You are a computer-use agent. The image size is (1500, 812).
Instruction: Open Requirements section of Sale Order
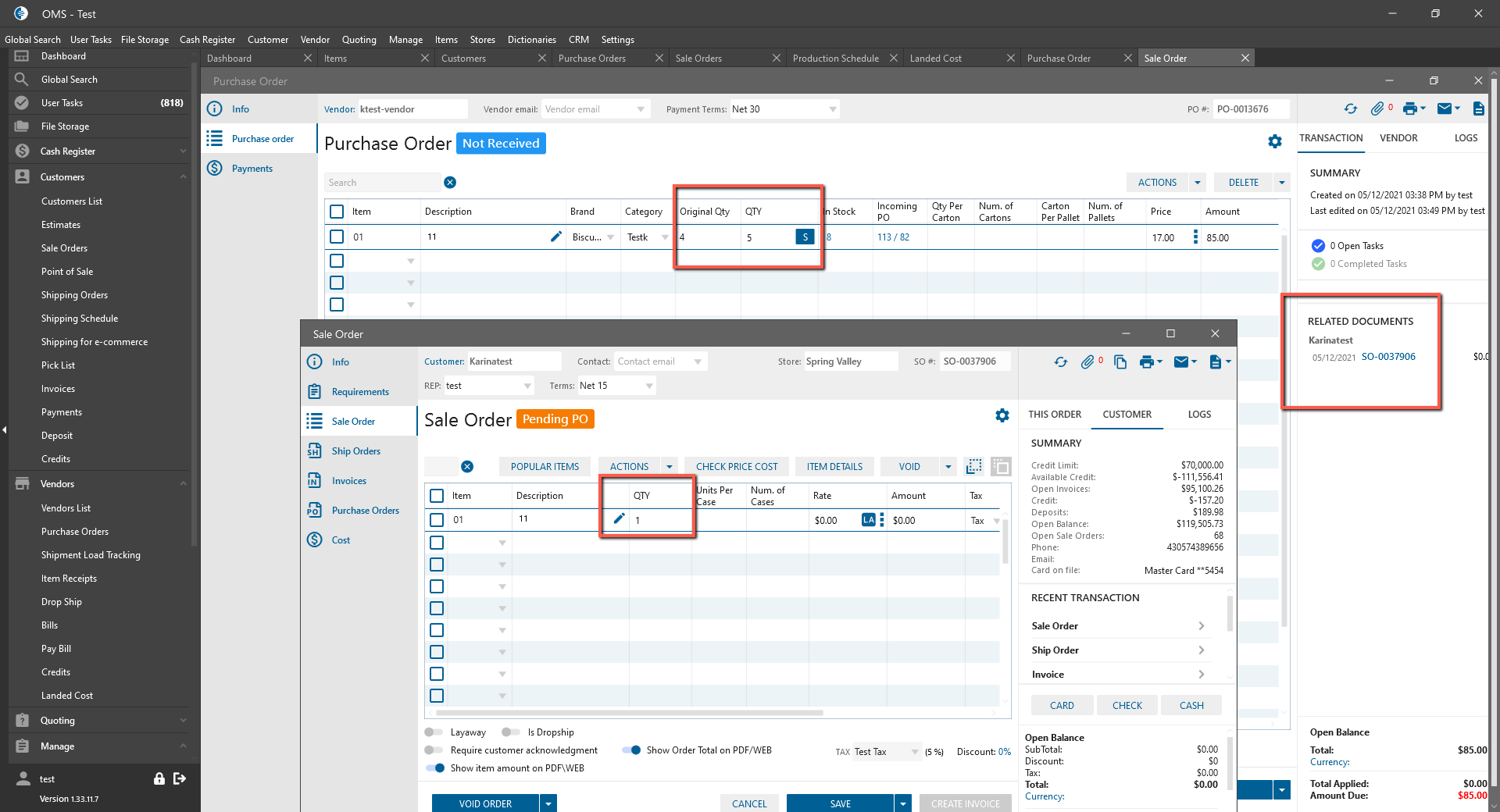click(360, 392)
